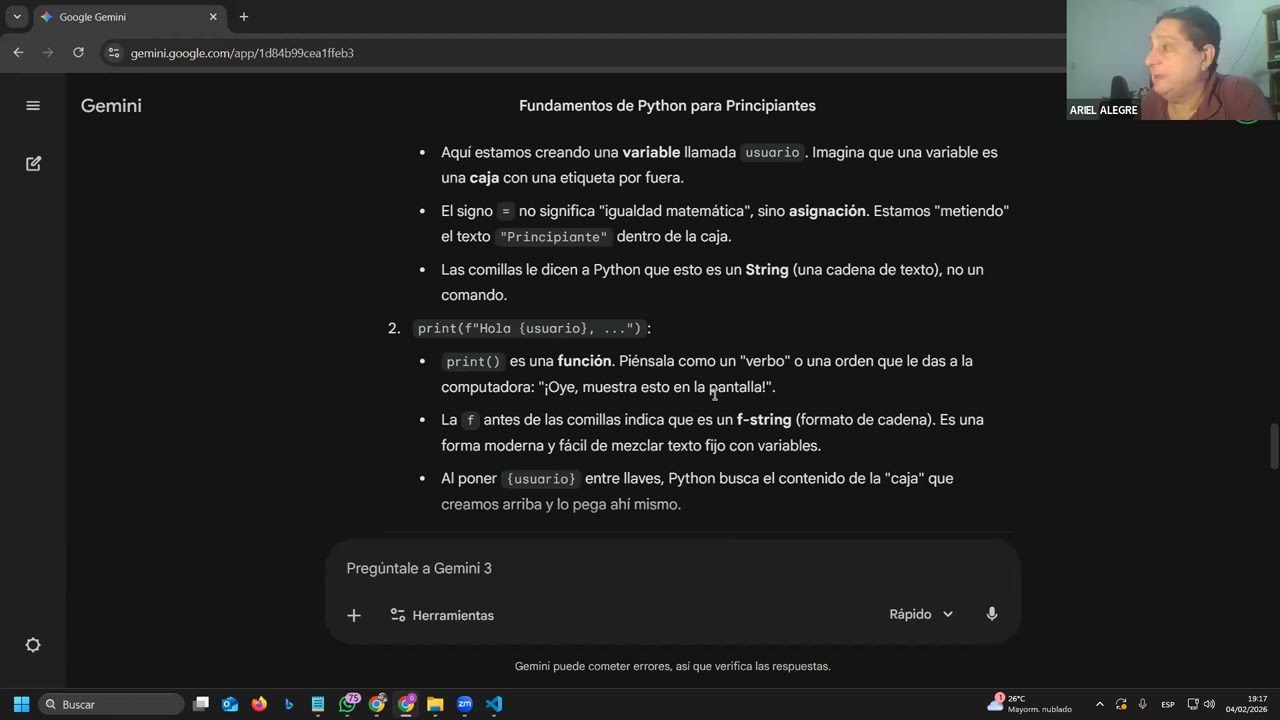Launch Firefox from the taskbar
This screenshot has height=720, width=1280.
pos(259,704)
